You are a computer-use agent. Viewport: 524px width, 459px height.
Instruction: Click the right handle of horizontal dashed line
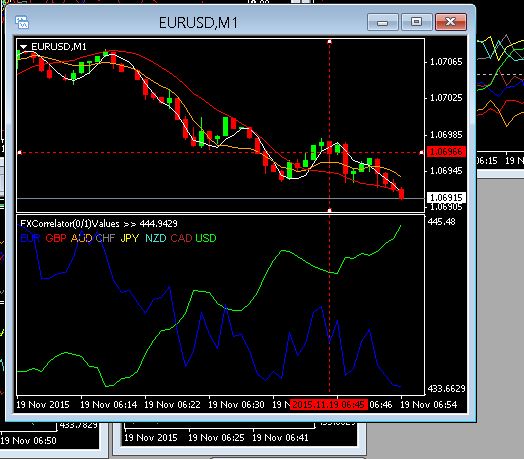[x=421, y=152]
